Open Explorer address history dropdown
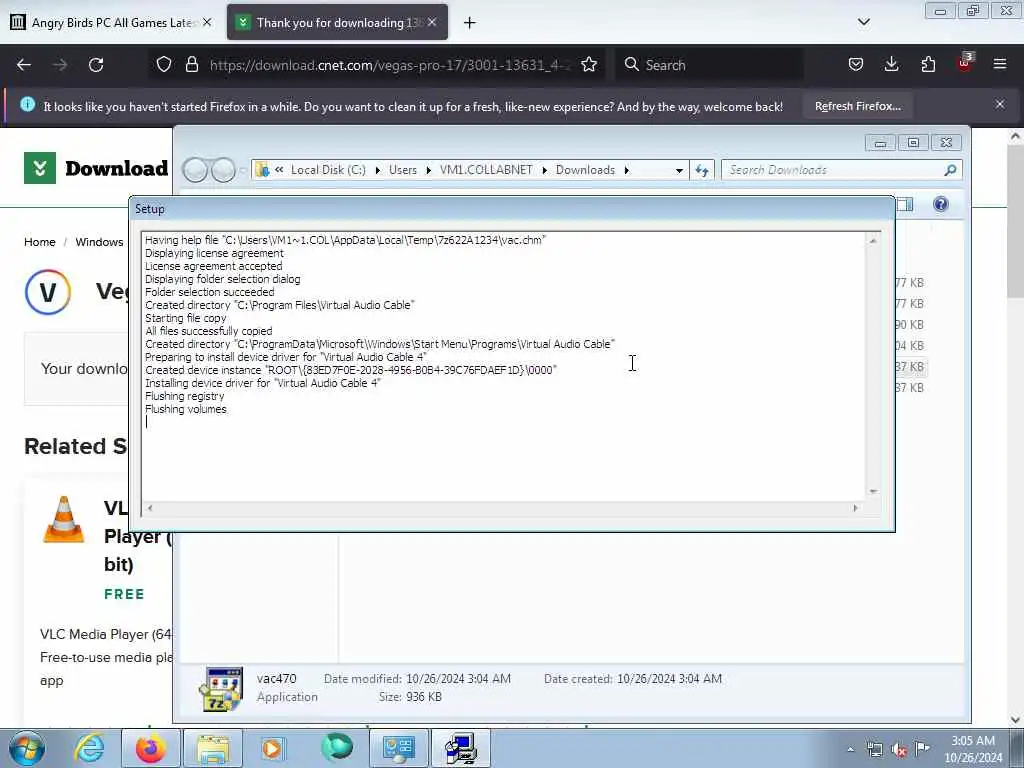This screenshot has width=1024, height=768. (x=679, y=170)
